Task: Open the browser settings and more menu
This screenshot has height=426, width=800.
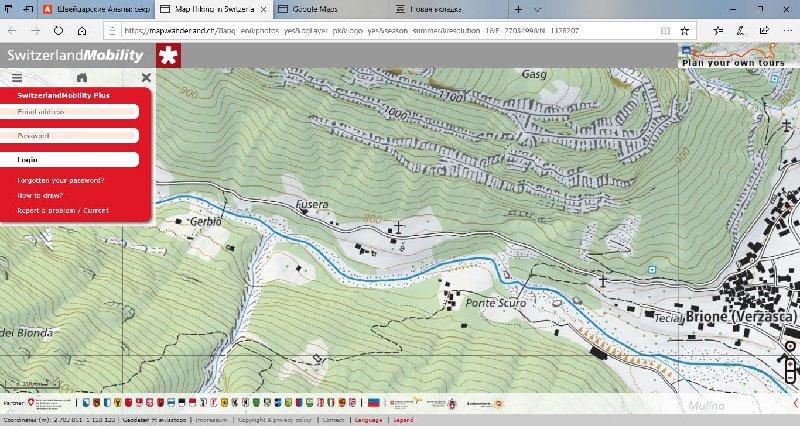Action: (788, 31)
